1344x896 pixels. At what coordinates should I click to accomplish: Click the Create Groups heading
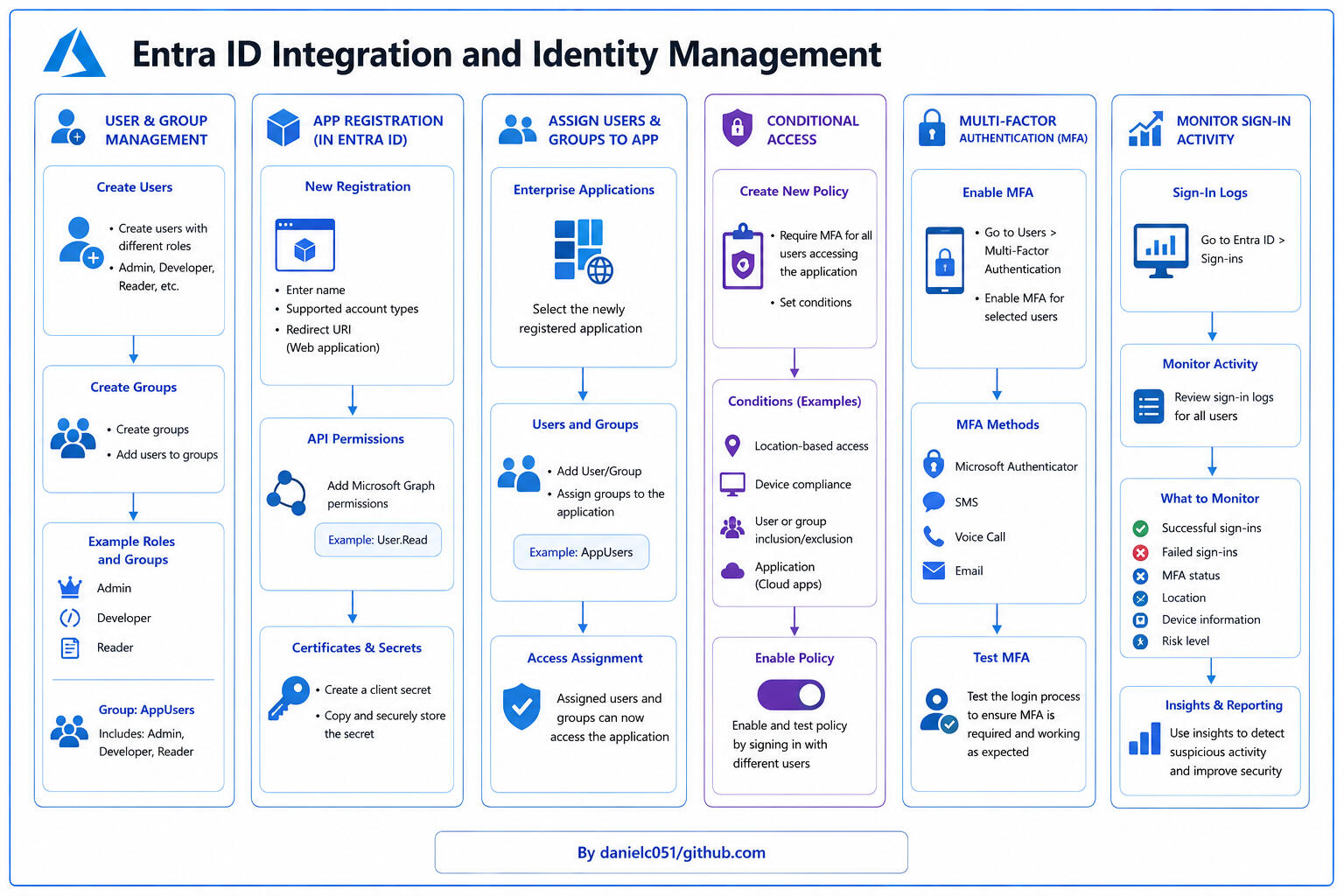(134, 387)
